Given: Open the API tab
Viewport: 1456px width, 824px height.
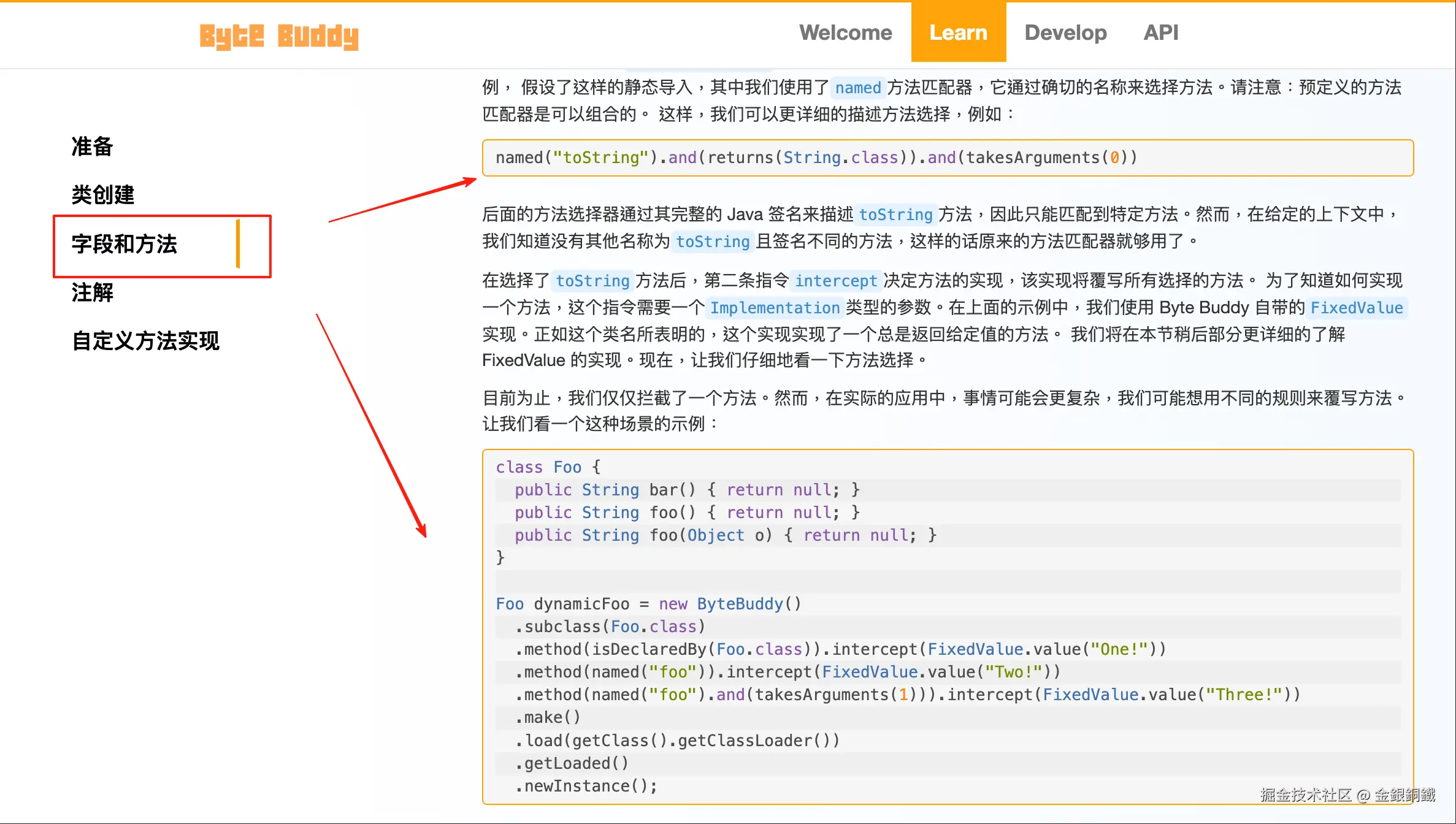Looking at the screenshot, I should 1160,32.
